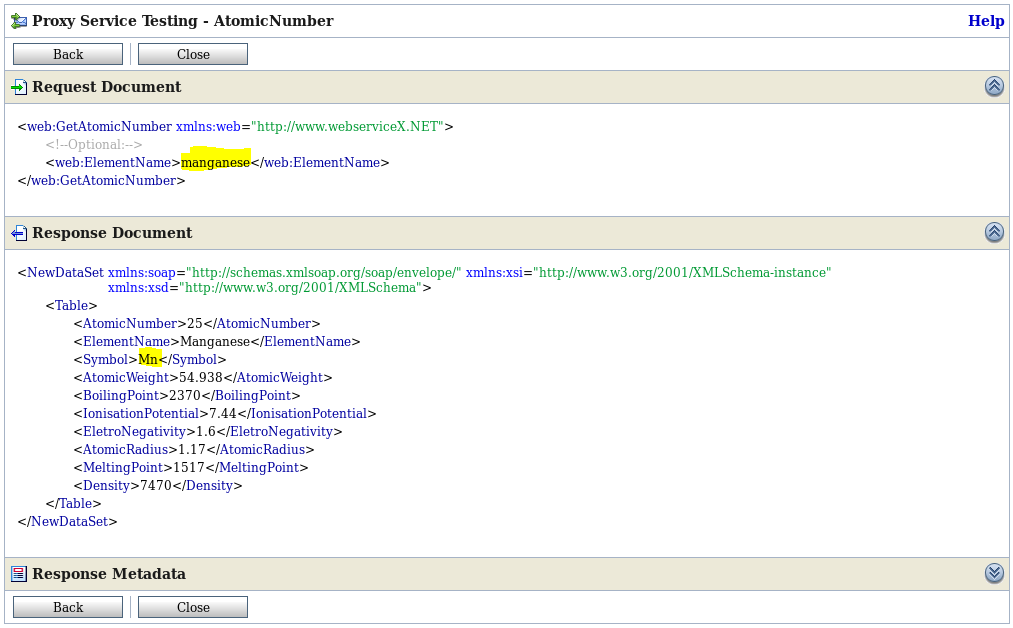Click the AtomicNumber 25 line

click(197, 323)
